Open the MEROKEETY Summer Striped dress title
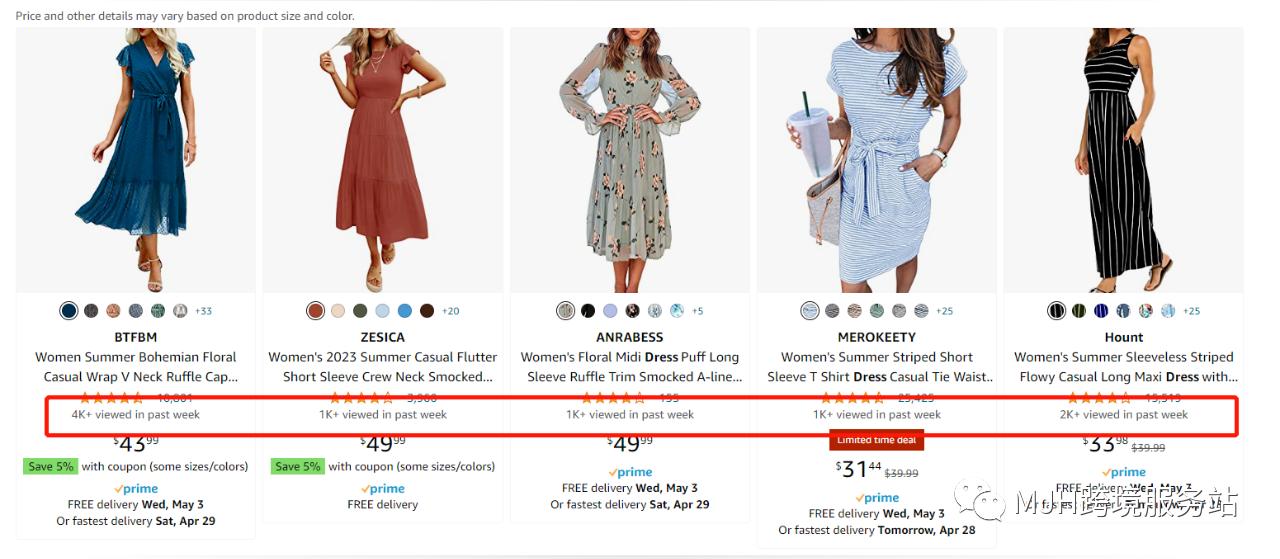 (877, 367)
